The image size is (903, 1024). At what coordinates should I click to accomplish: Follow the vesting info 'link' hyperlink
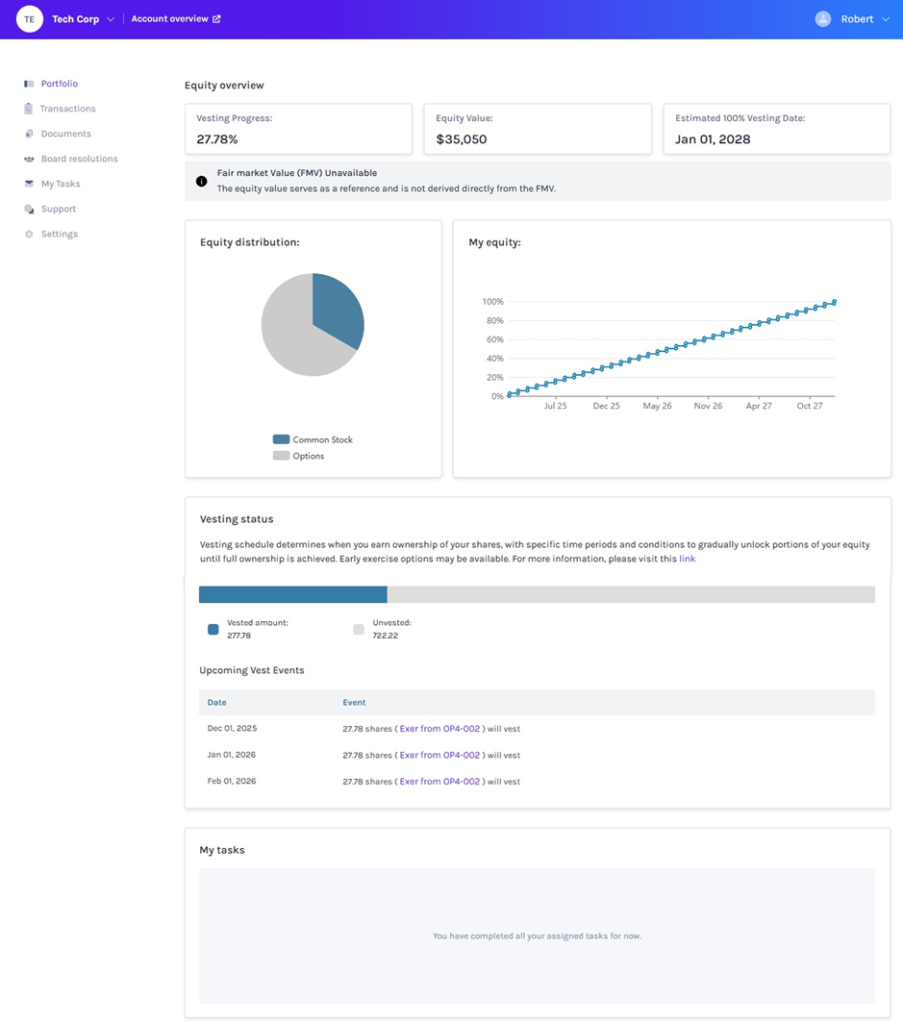[687, 559]
